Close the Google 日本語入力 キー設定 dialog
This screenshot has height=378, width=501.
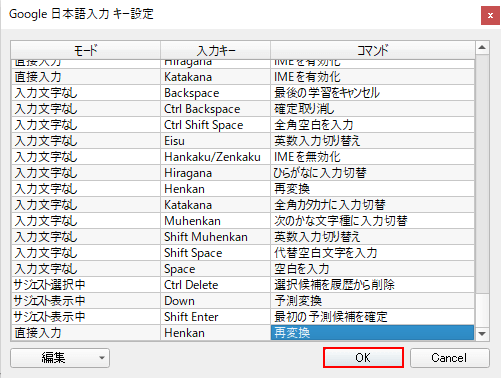490,15
